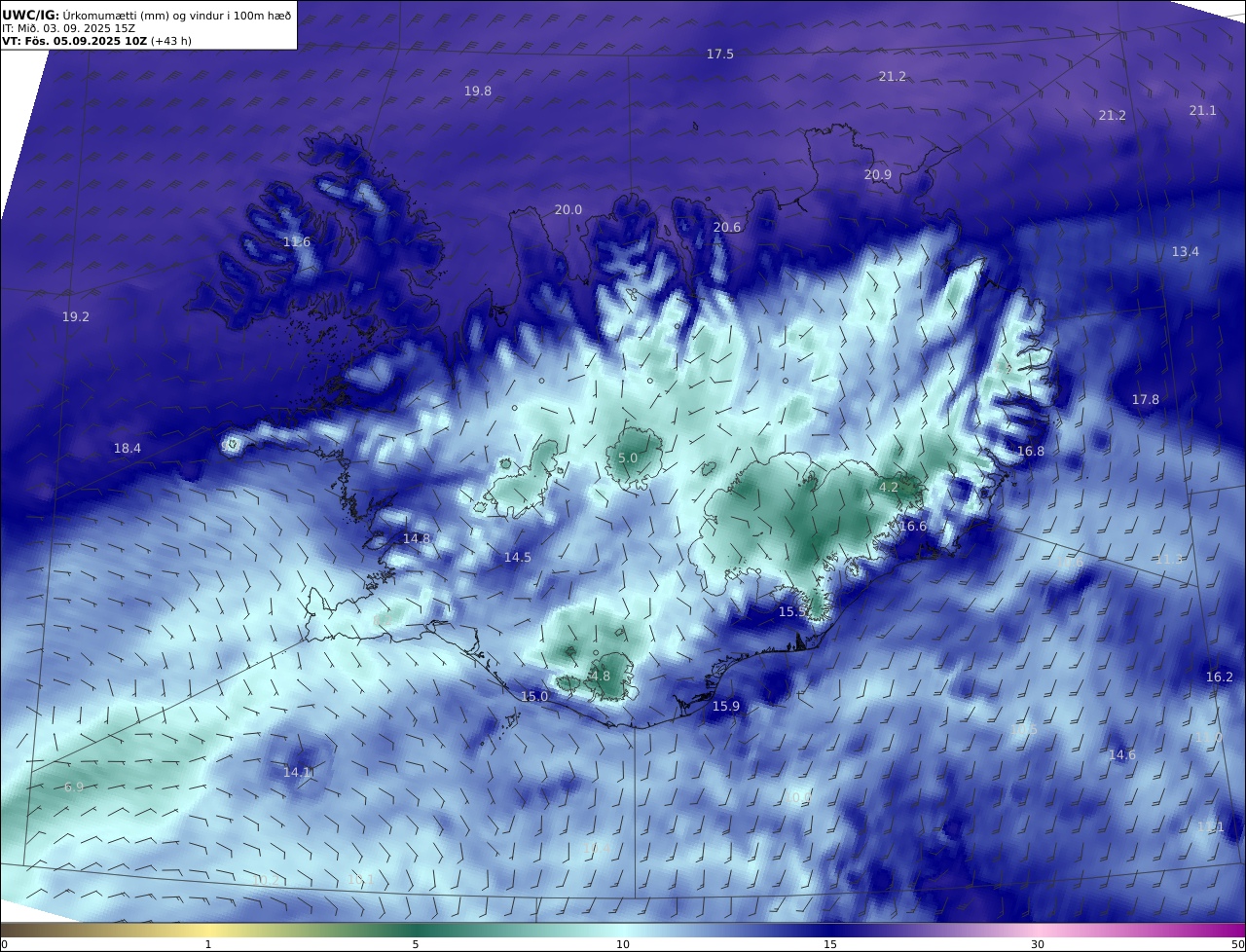The image size is (1246, 952).
Task: Select the 15.5 value label
Action: [x=792, y=612]
